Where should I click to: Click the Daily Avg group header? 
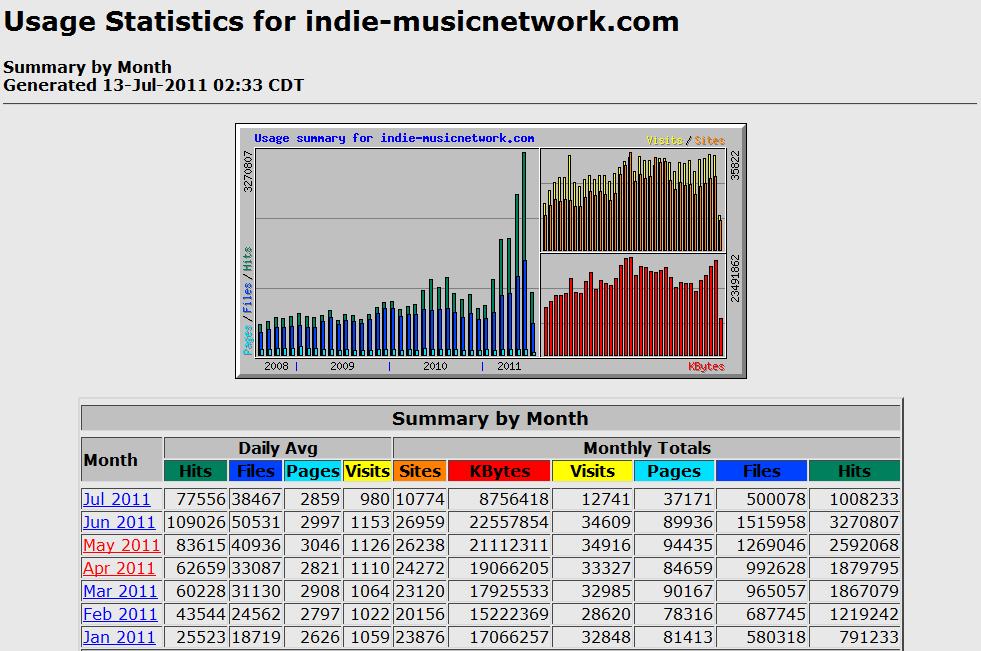[278, 448]
